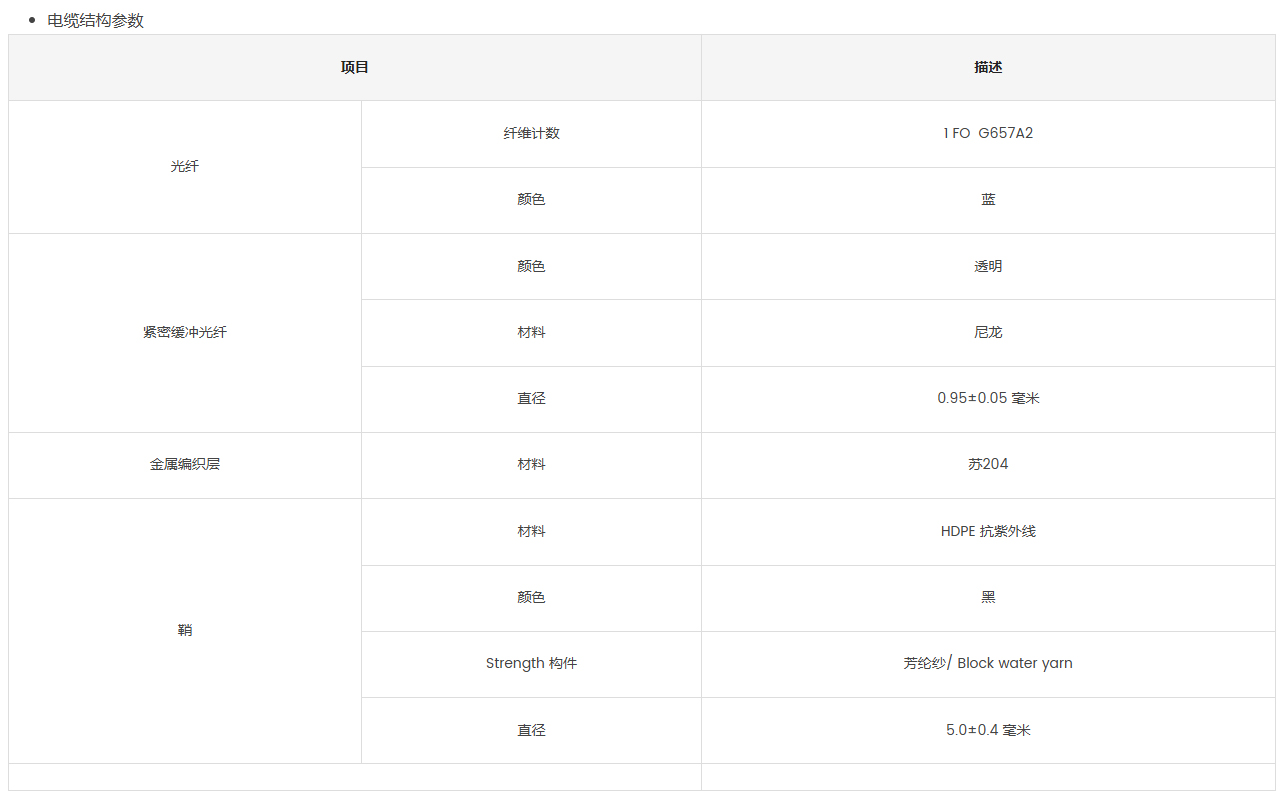This screenshot has height=795, width=1284.
Task: Click the 0.95±0.05 毫米 diameter value
Action: pos(988,399)
